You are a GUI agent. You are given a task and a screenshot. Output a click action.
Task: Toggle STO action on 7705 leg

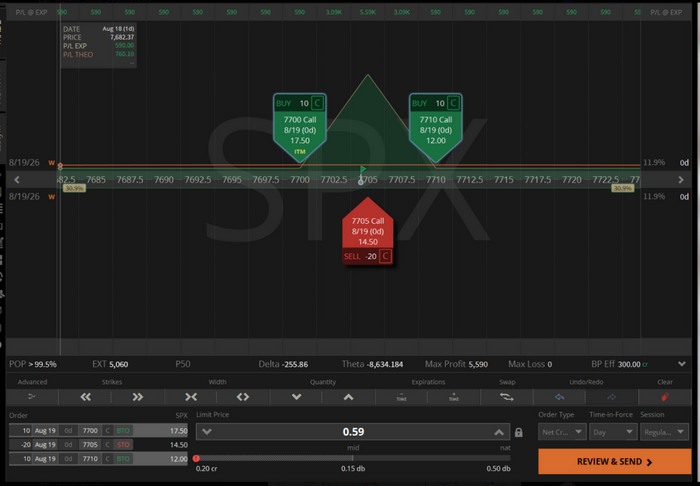123,445
